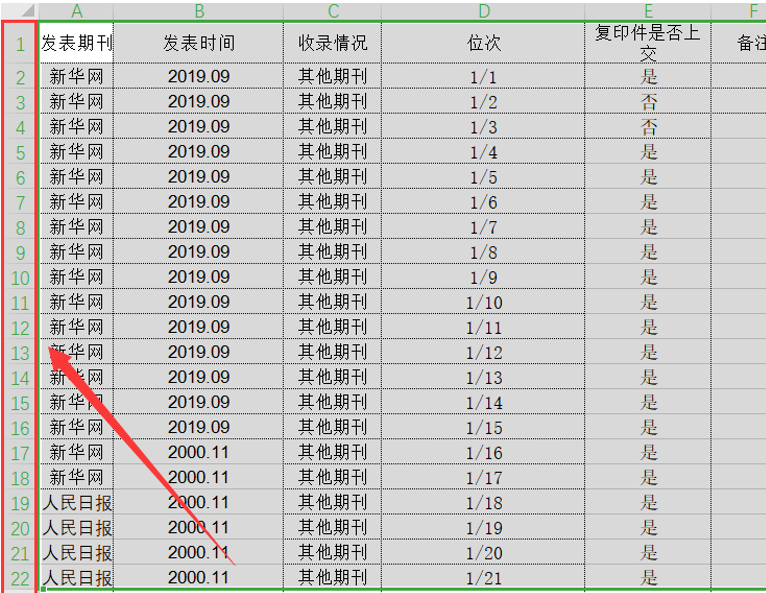The height and width of the screenshot is (593, 766).
Task: Click 新华网 in row 9
Action: point(76,252)
